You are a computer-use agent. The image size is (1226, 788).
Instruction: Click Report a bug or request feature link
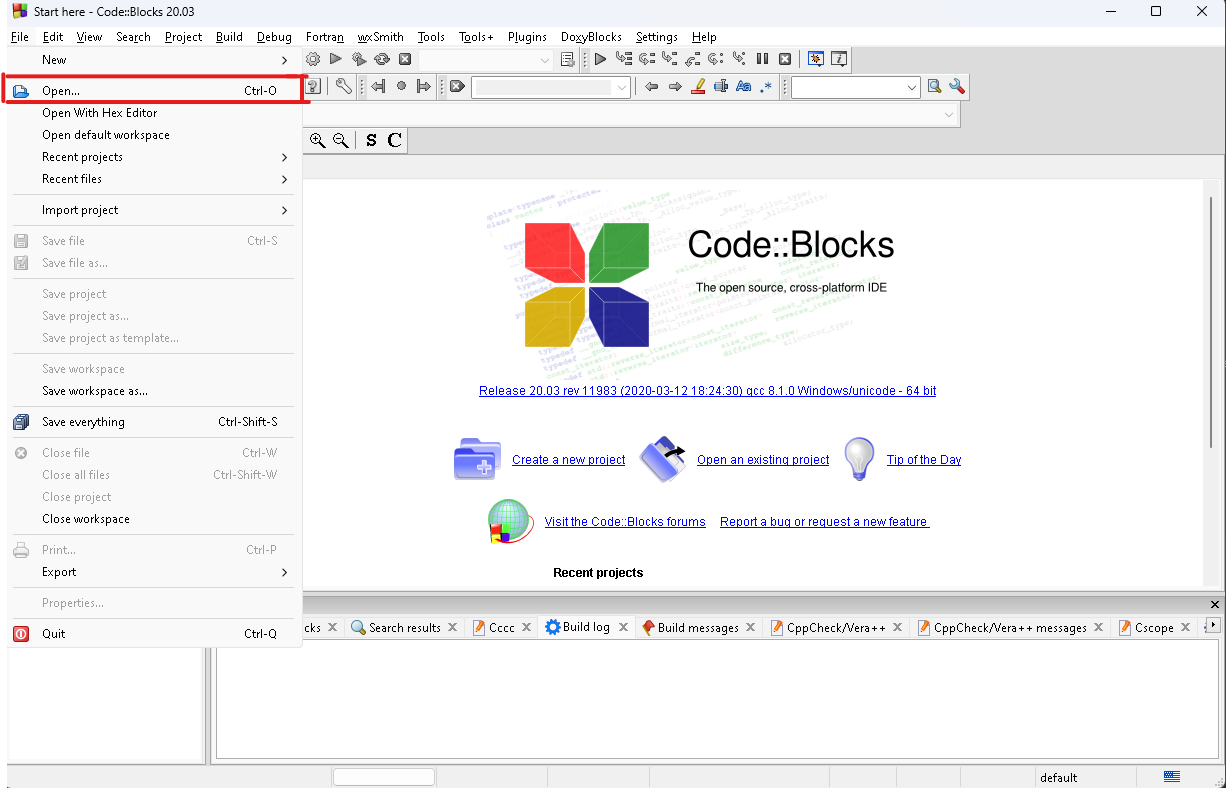[824, 522]
